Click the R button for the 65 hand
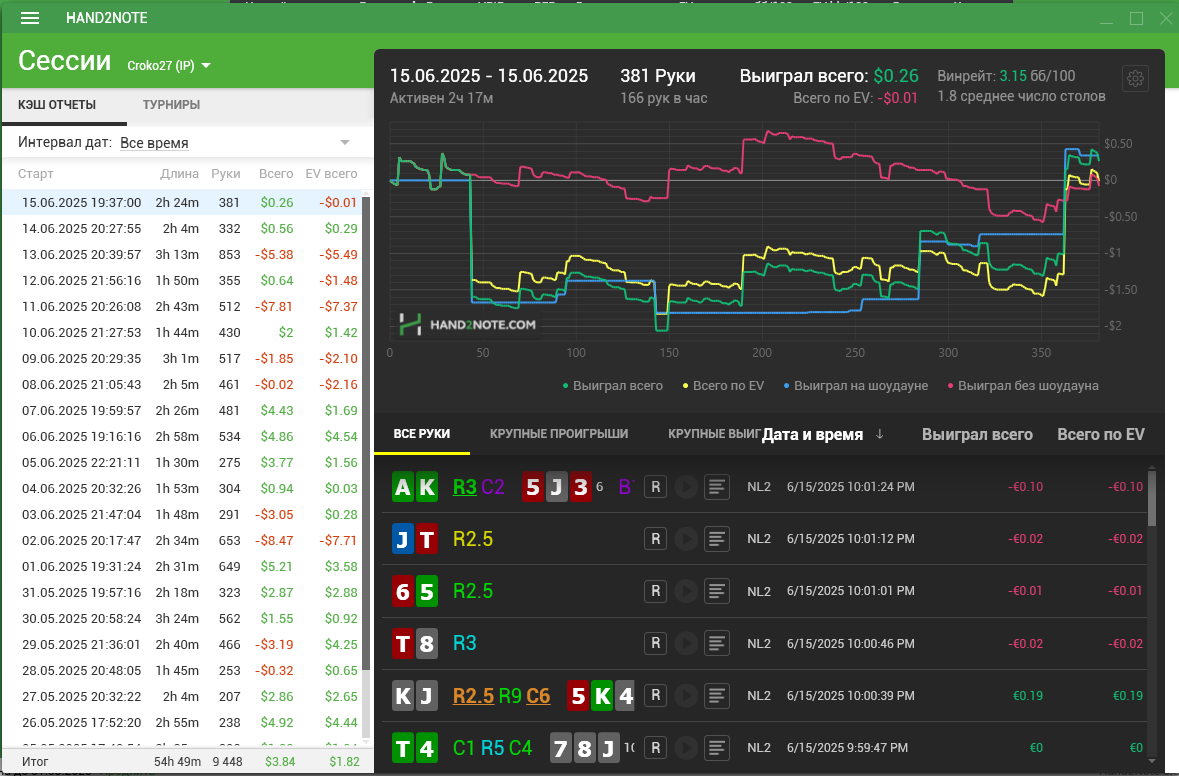This screenshot has width=1179, height=776. (x=656, y=591)
